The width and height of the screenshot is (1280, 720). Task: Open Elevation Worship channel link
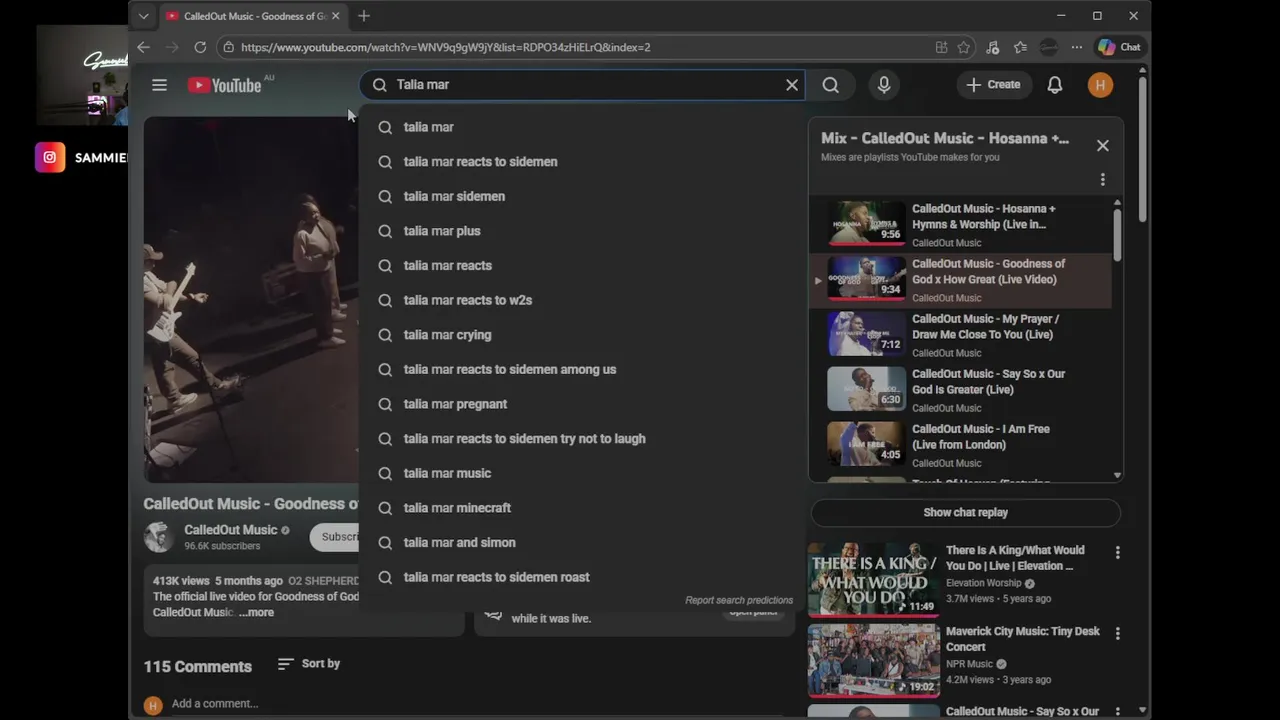[x=984, y=583]
